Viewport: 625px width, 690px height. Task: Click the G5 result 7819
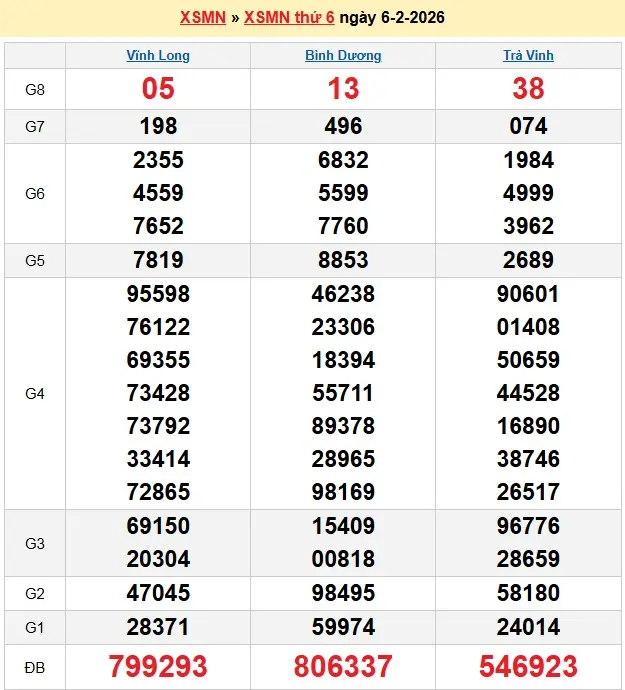point(158,260)
